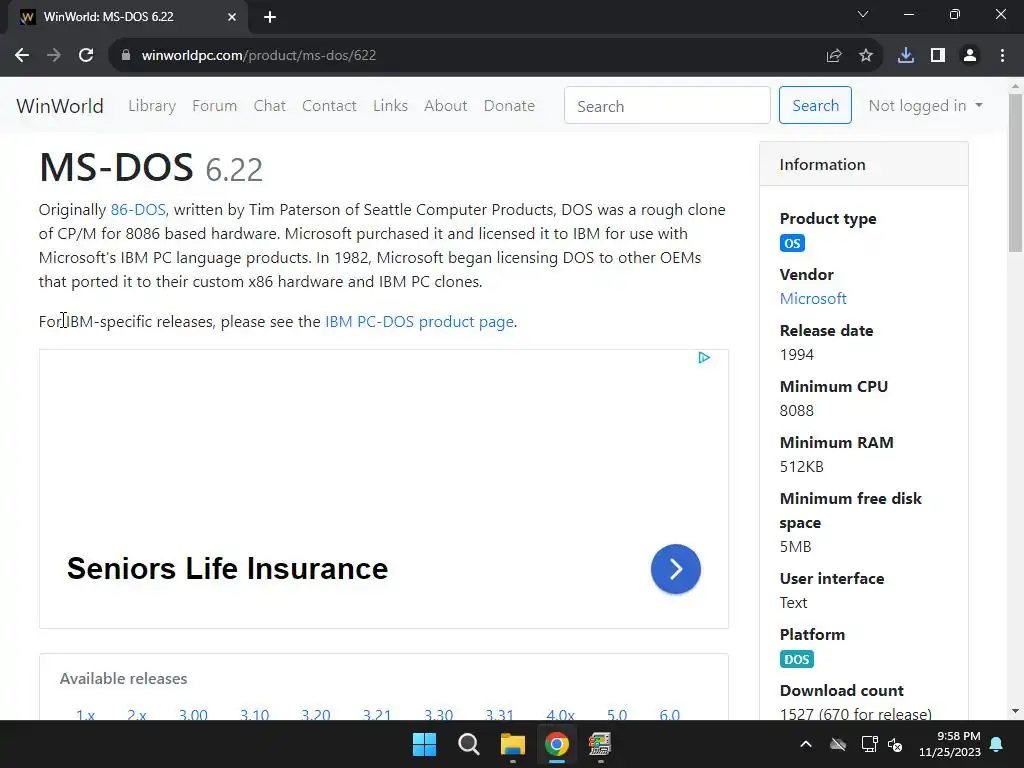Open the IBM PC-DOS product page link
Viewport: 1024px width, 768px height.
click(x=419, y=322)
